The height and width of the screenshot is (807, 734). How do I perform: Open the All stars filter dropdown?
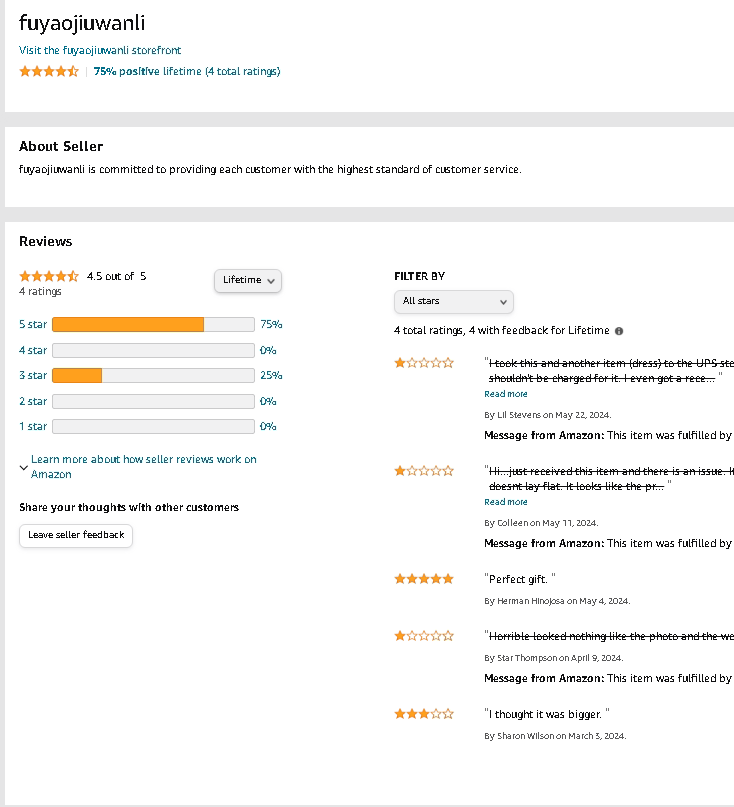point(453,301)
